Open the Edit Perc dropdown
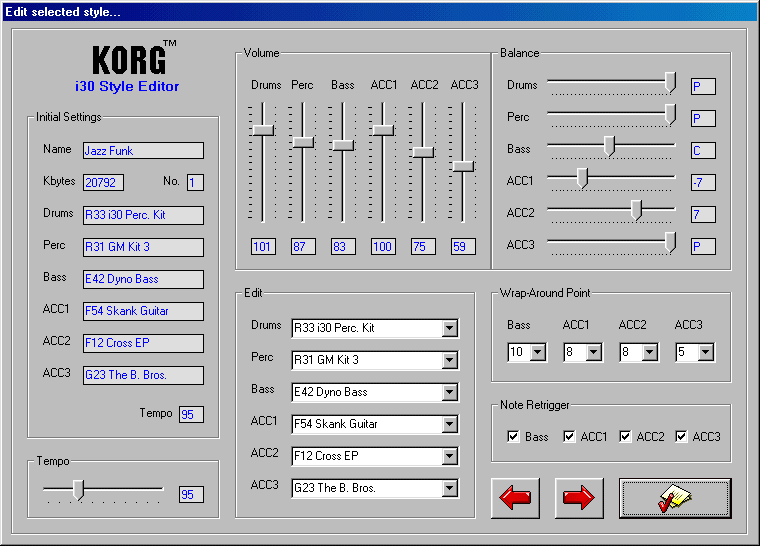The width and height of the screenshot is (760, 546). pos(449,360)
